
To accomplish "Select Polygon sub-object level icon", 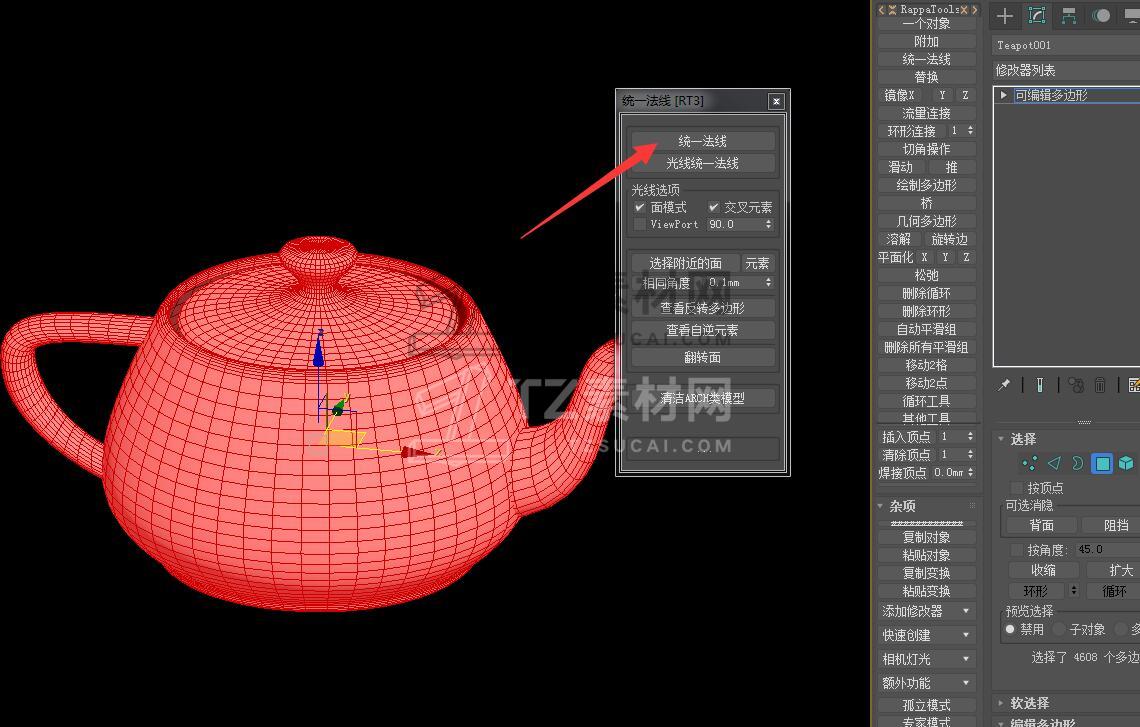I will pos(1102,463).
